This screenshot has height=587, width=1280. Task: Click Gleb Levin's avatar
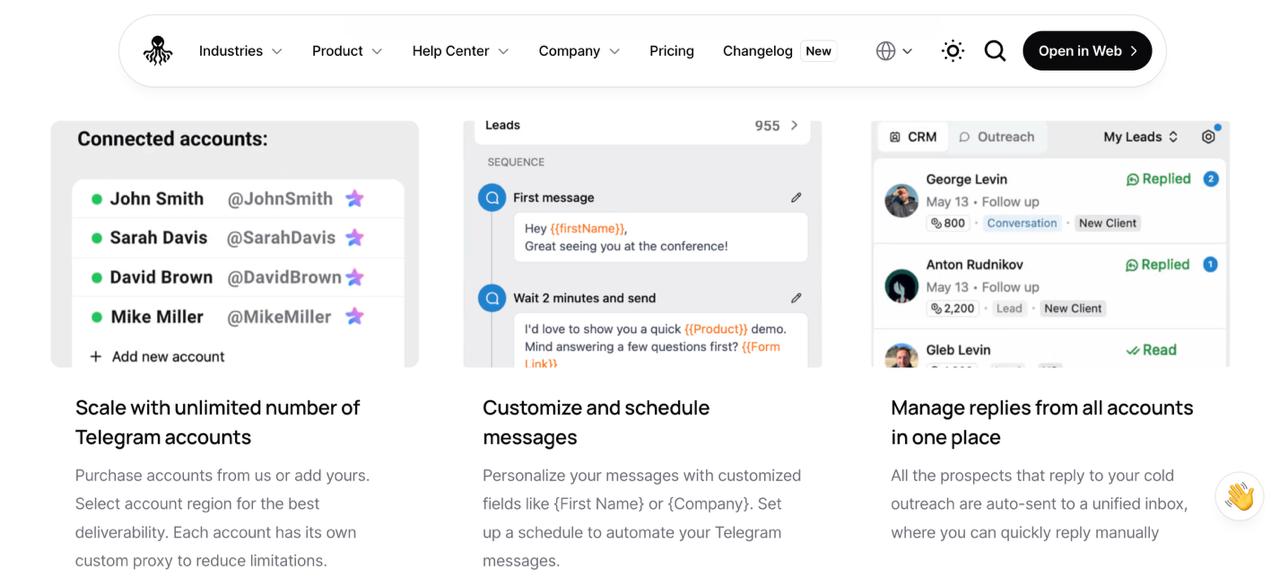902,356
